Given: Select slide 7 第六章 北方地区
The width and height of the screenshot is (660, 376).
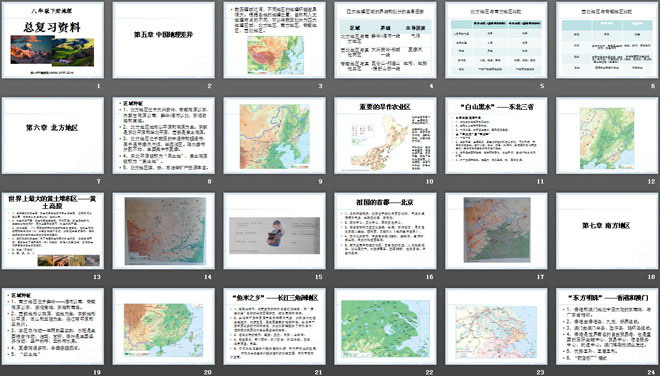Looking at the screenshot, I should [53, 136].
